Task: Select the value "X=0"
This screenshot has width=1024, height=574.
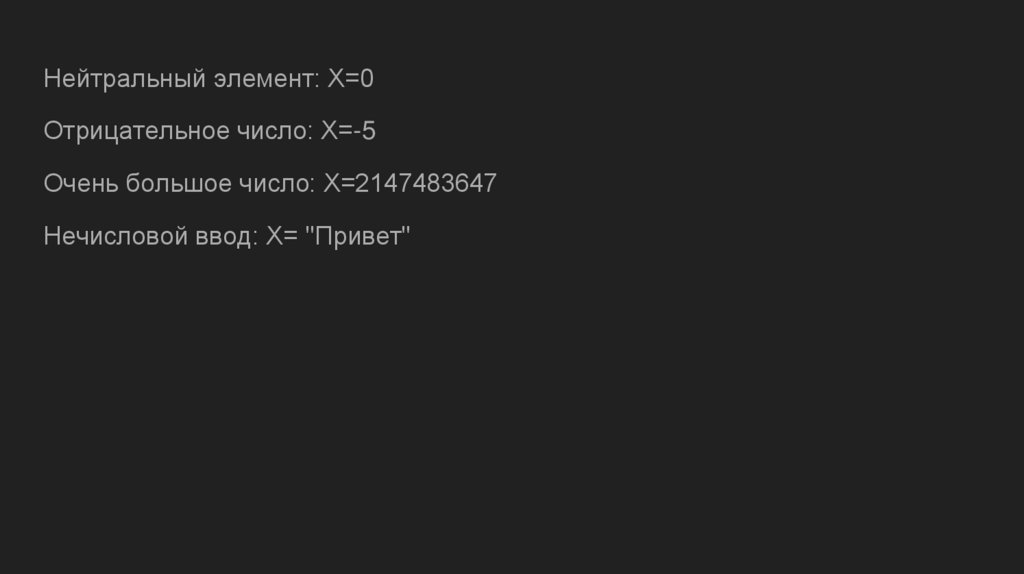Action: click(350, 79)
